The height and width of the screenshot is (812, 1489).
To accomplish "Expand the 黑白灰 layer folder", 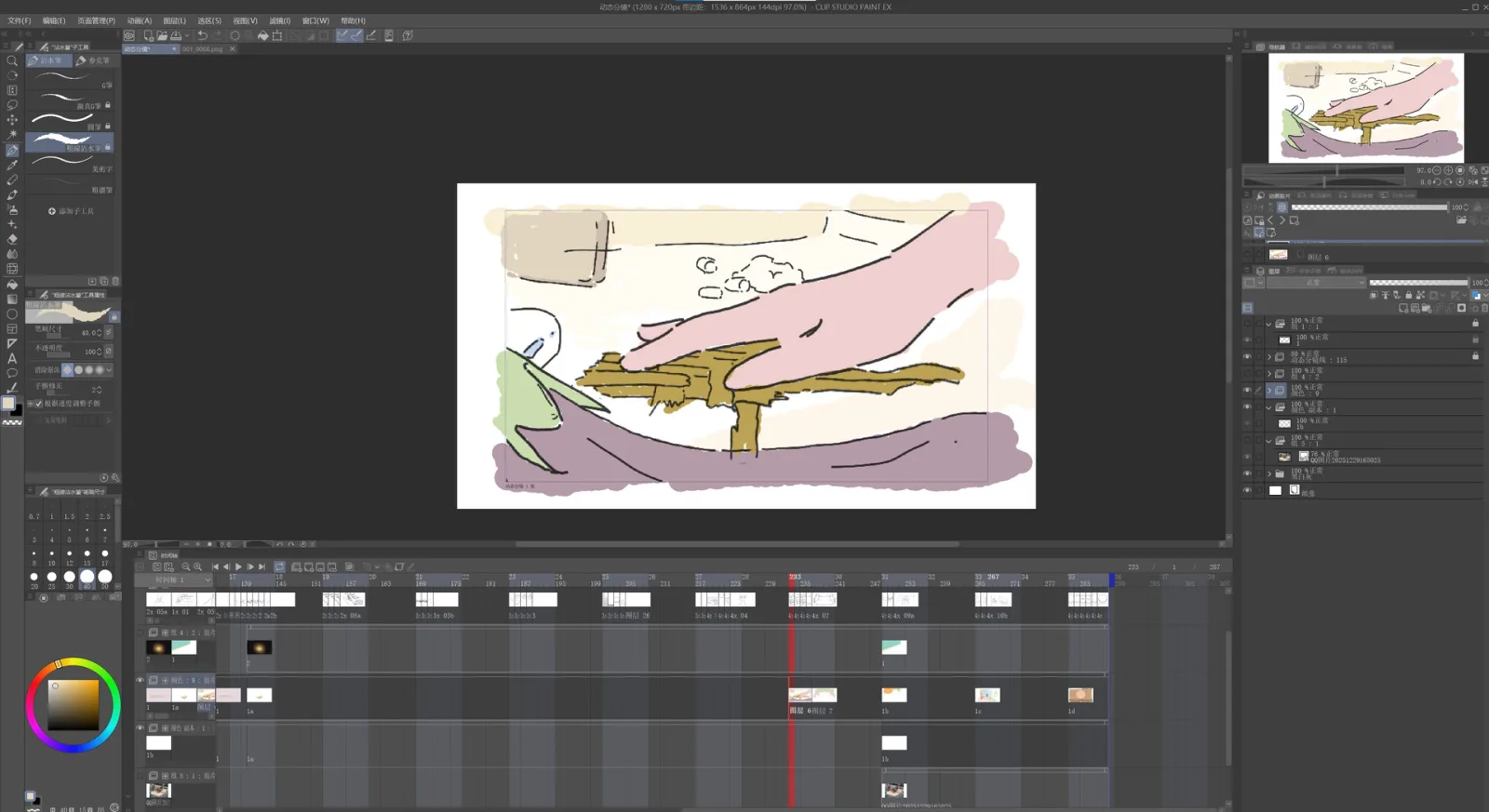I will coord(1268,473).
